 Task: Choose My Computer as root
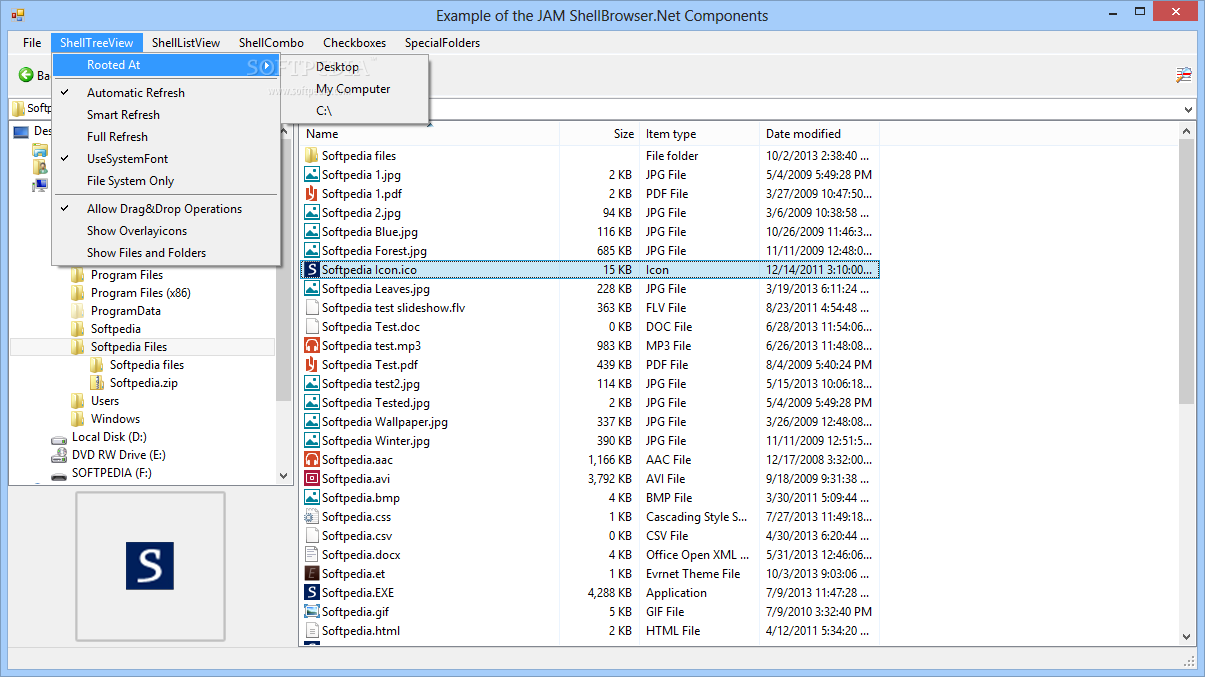[355, 89]
